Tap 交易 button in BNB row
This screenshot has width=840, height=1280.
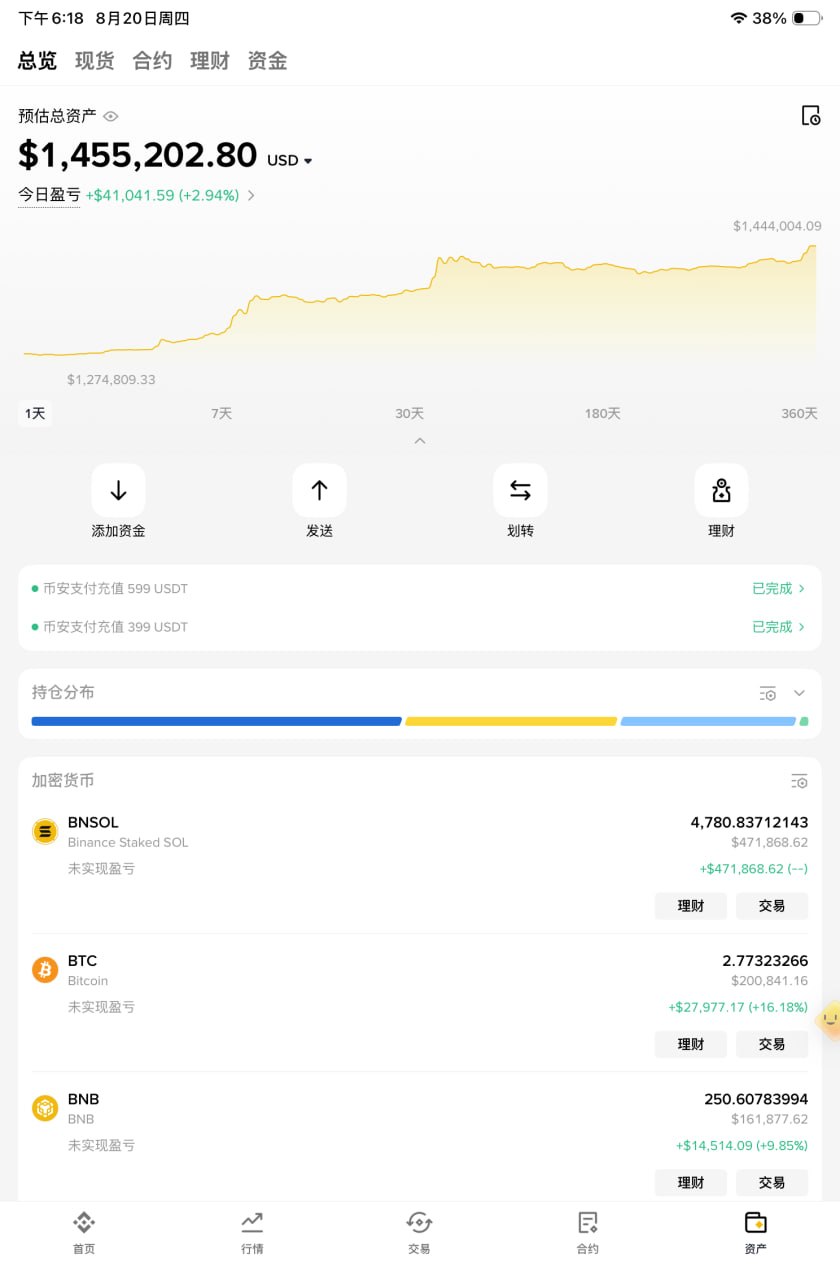click(x=772, y=1182)
